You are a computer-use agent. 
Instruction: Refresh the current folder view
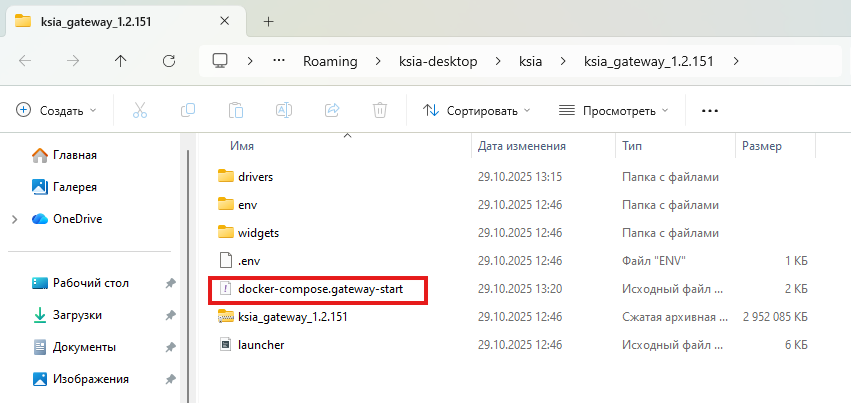(169, 61)
